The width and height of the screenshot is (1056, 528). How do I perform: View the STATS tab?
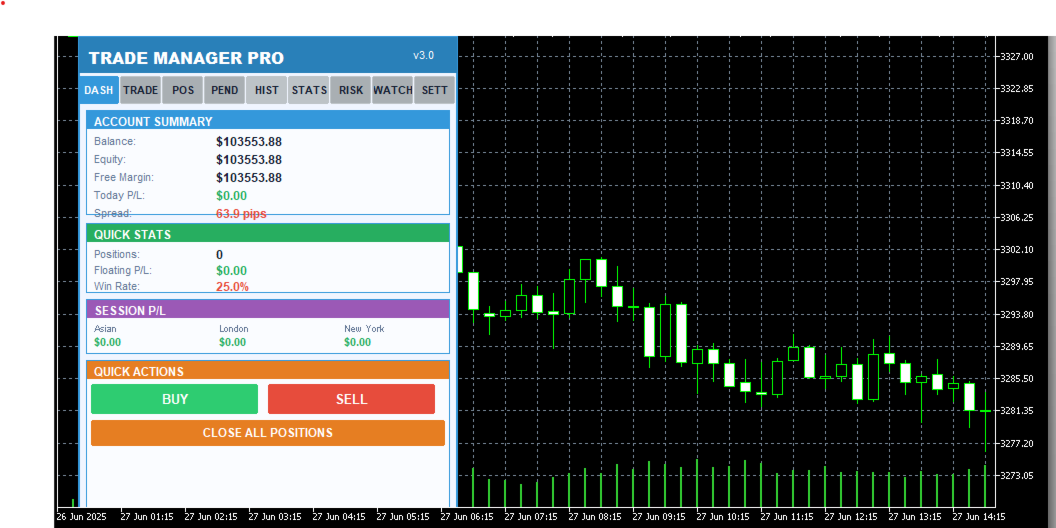pyautogui.click(x=309, y=90)
